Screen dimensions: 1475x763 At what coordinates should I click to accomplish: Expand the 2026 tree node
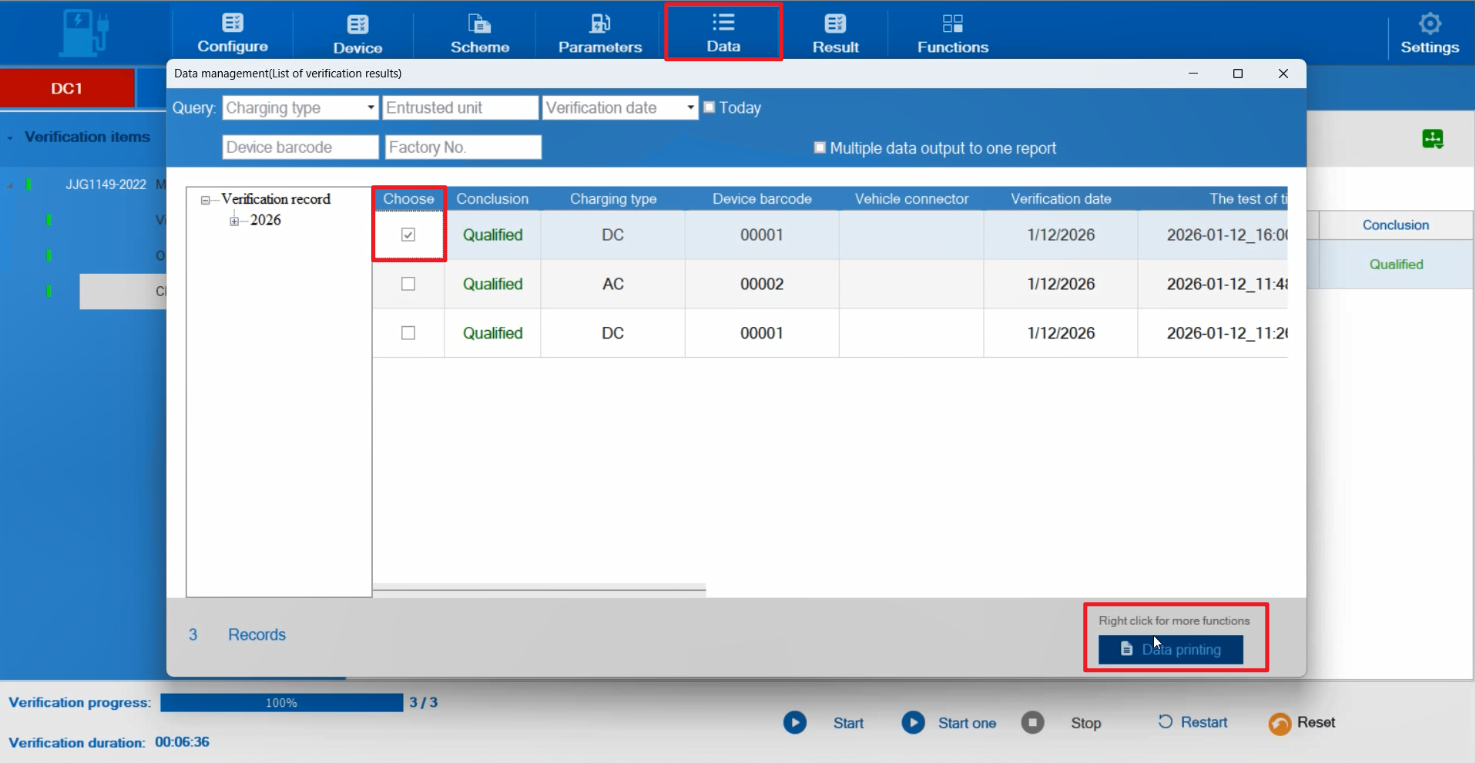point(234,221)
